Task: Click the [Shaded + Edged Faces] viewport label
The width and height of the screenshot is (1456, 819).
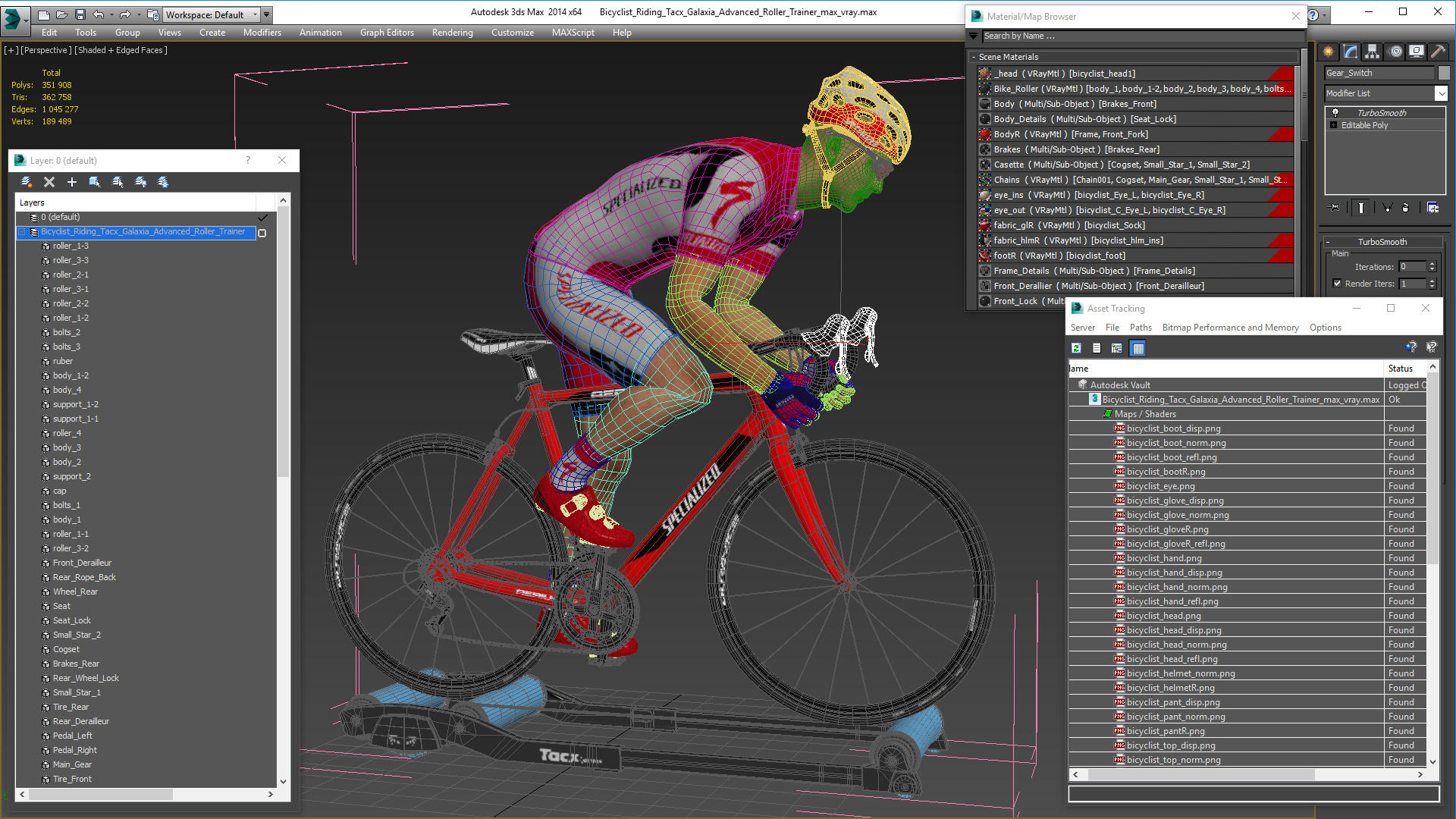Action: 121,50
